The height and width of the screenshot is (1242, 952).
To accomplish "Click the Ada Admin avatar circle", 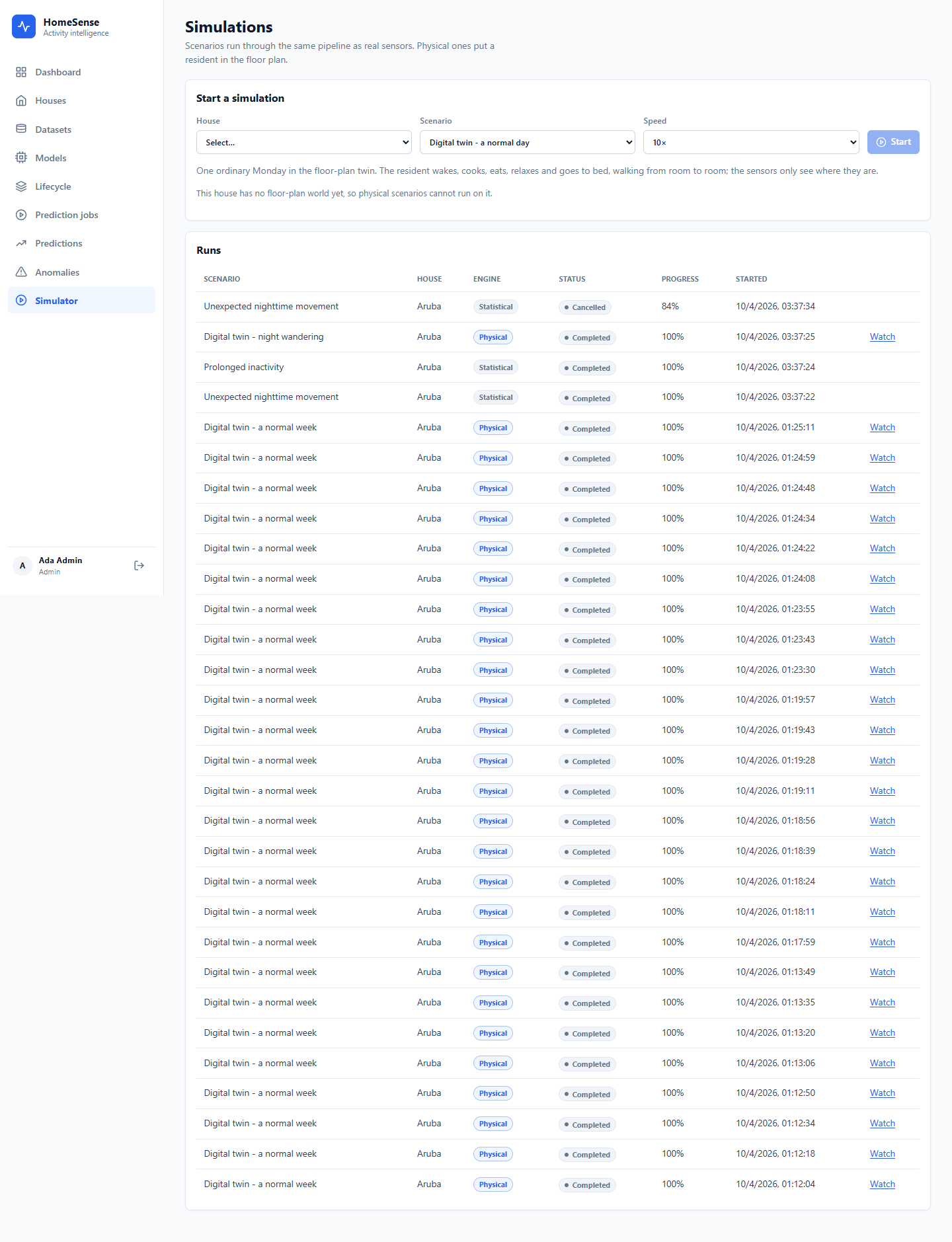I will click(22, 566).
